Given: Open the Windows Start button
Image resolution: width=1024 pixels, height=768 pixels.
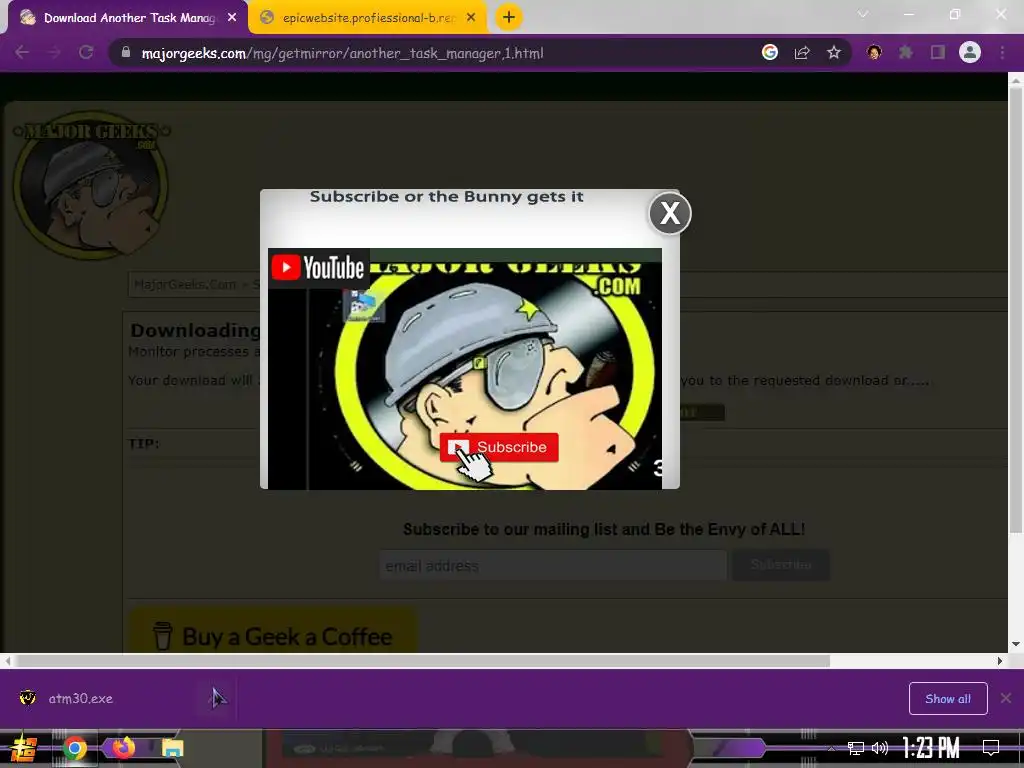Looking at the screenshot, I should (24, 748).
